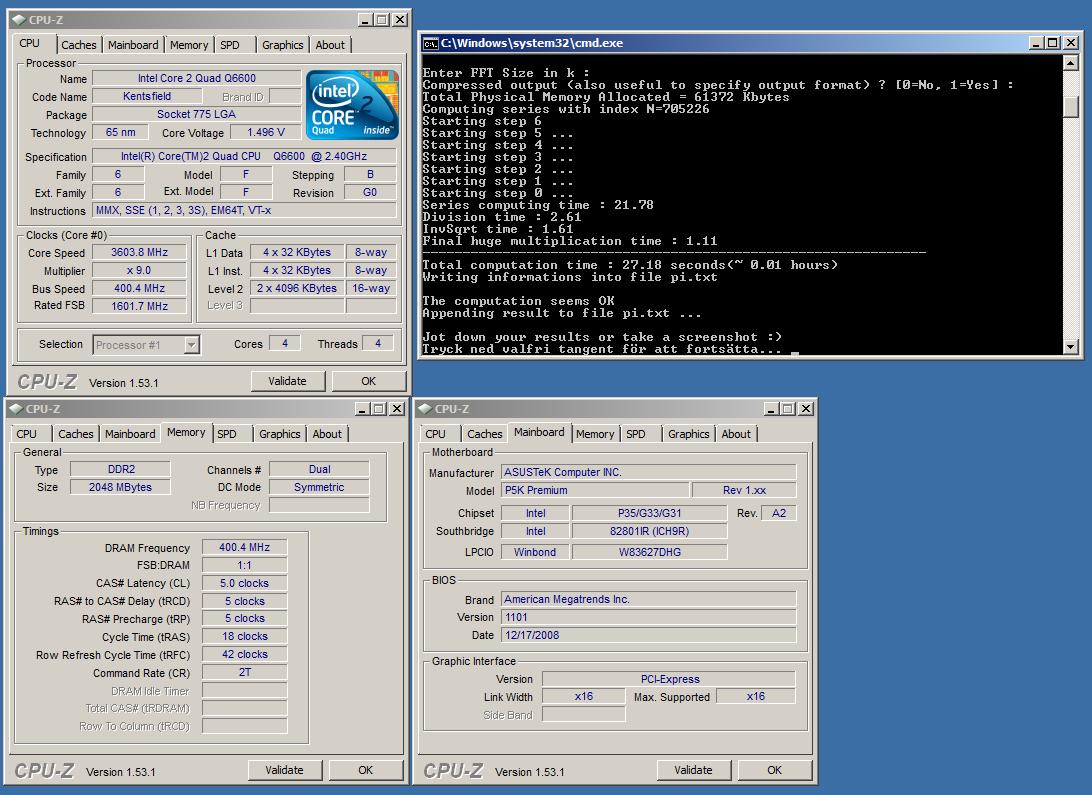Click the Rated FSB value 1601.7 MHz
Image resolution: width=1092 pixels, height=795 pixels.
point(139,306)
